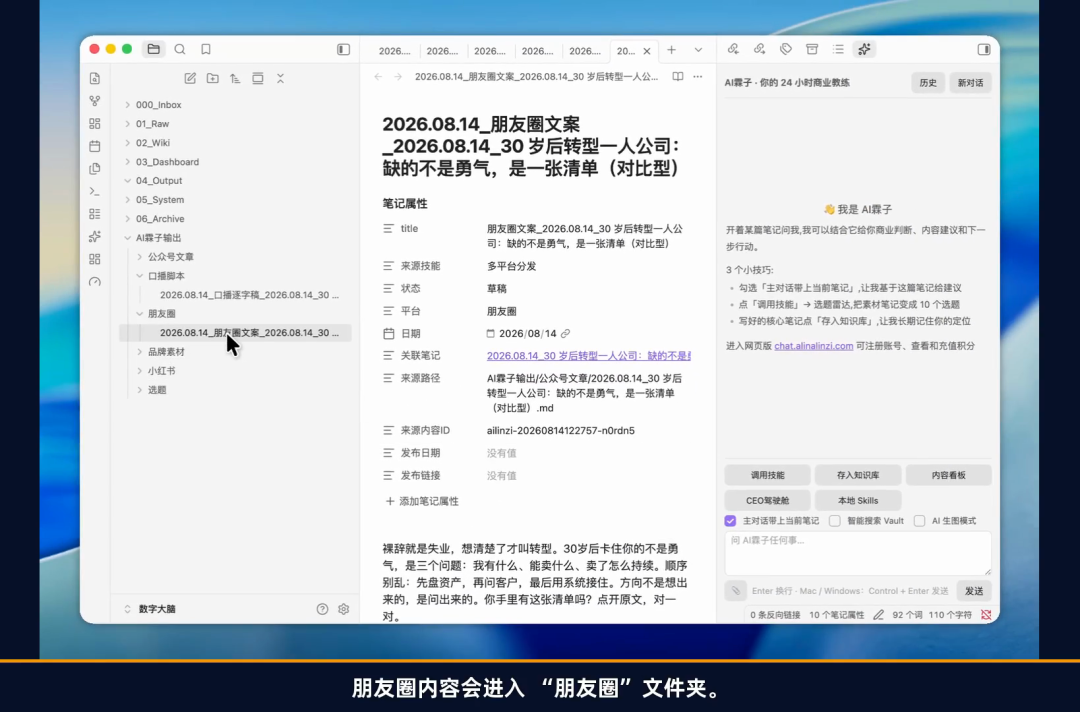Open the 内容看板 button
Image resolution: width=1080 pixels, height=712 pixels.
(x=948, y=475)
